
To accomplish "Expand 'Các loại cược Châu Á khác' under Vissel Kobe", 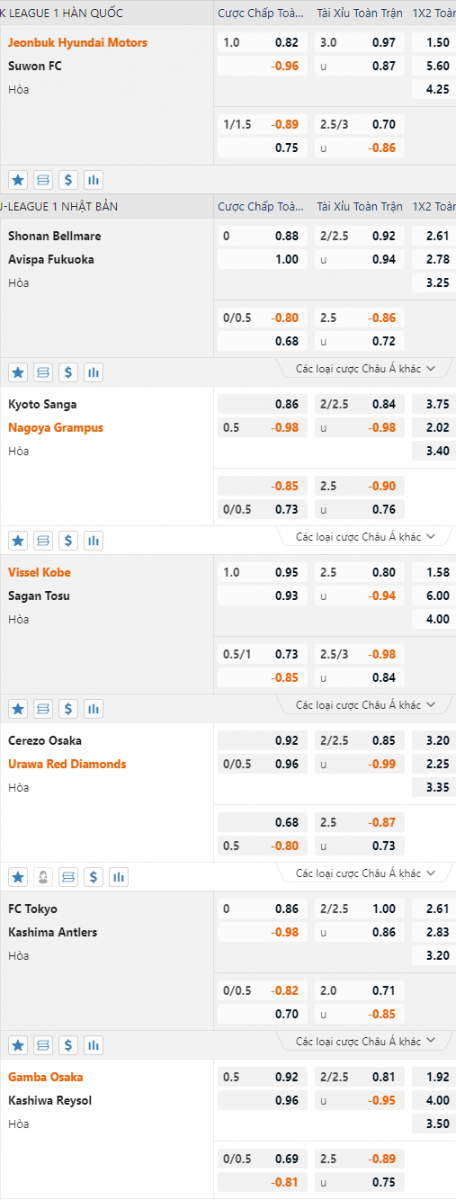I will point(365,705).
